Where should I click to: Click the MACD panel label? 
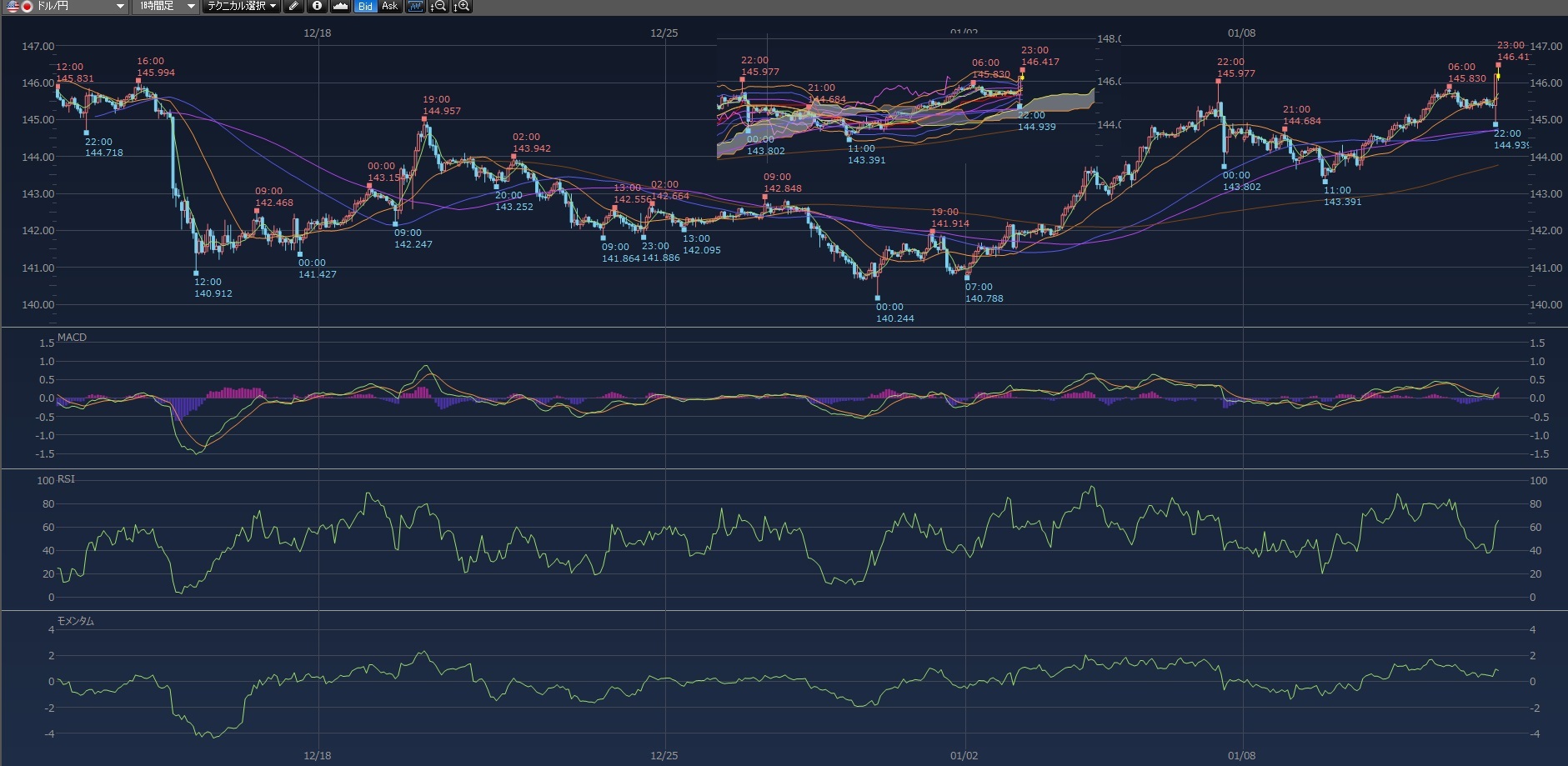click(72, 338)
